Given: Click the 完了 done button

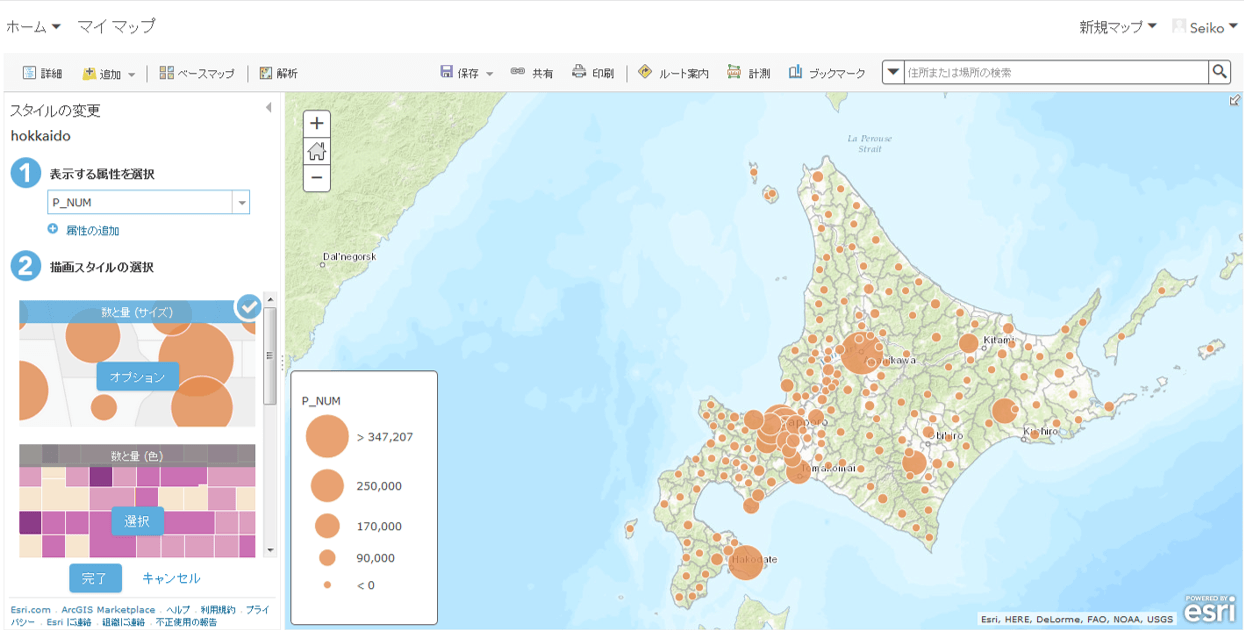Looking at the screenshot, I should [95, 578].
